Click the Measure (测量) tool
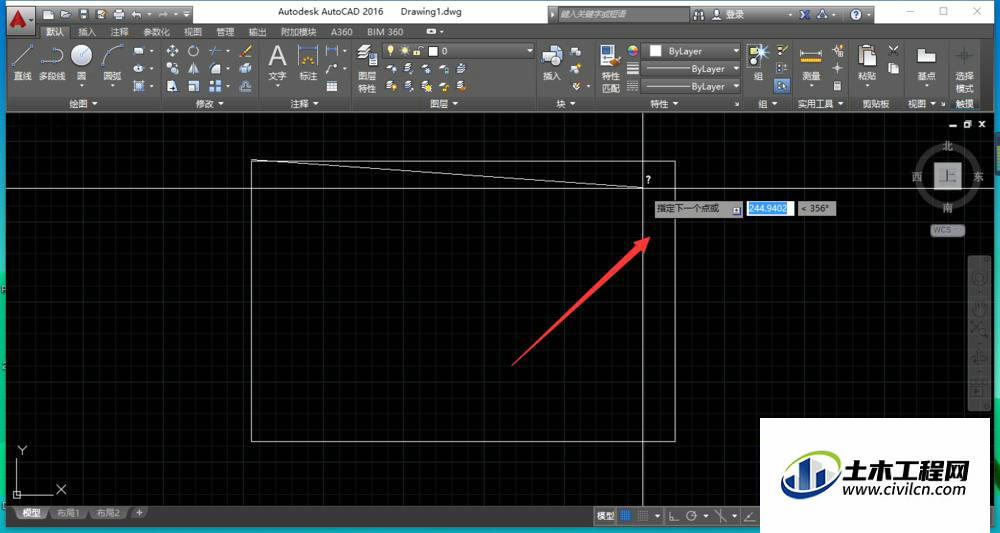Viewport: 1000px width, 533px height. tap(811, 62)
